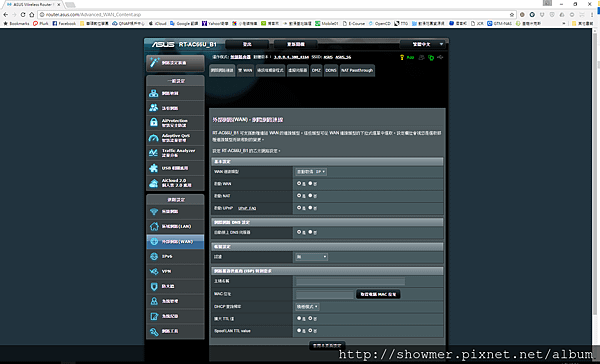Viewport: 600px width, 364px height.
Task: Open the UPnP FAQ link
Action: (247, 208)
